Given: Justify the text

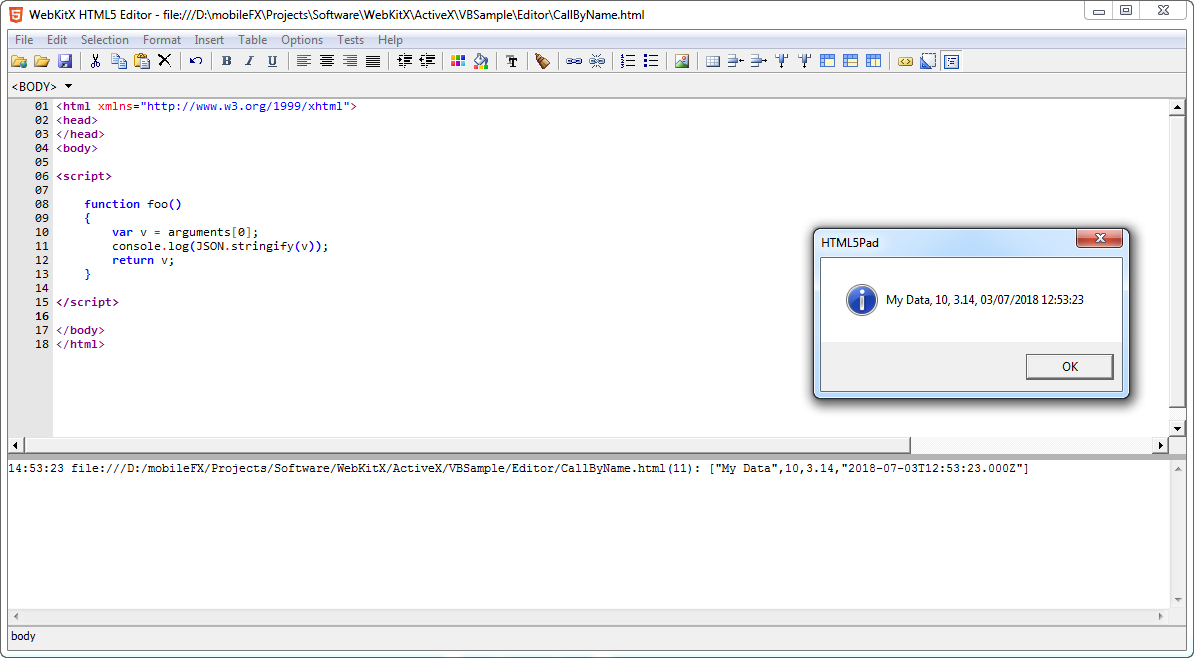Looking at the screenshot, I should [372, 61].
